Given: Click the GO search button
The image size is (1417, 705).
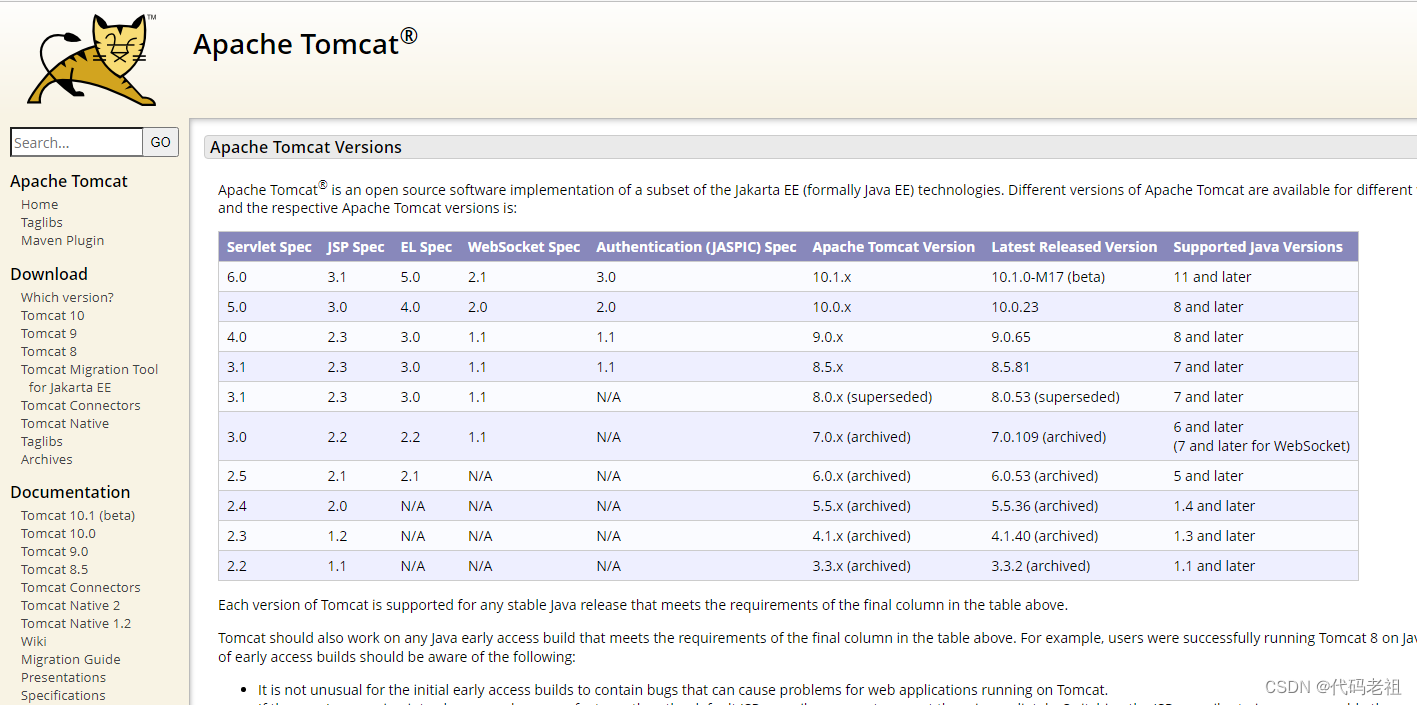Looking at the screenshot, I should [161, 142].
